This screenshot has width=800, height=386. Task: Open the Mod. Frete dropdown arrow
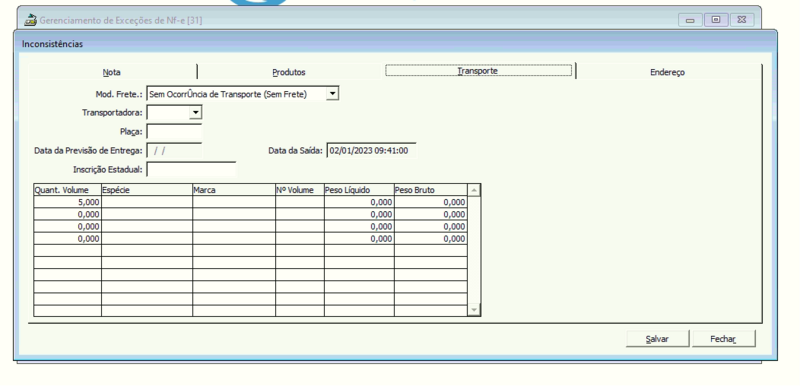click(332, 93)
